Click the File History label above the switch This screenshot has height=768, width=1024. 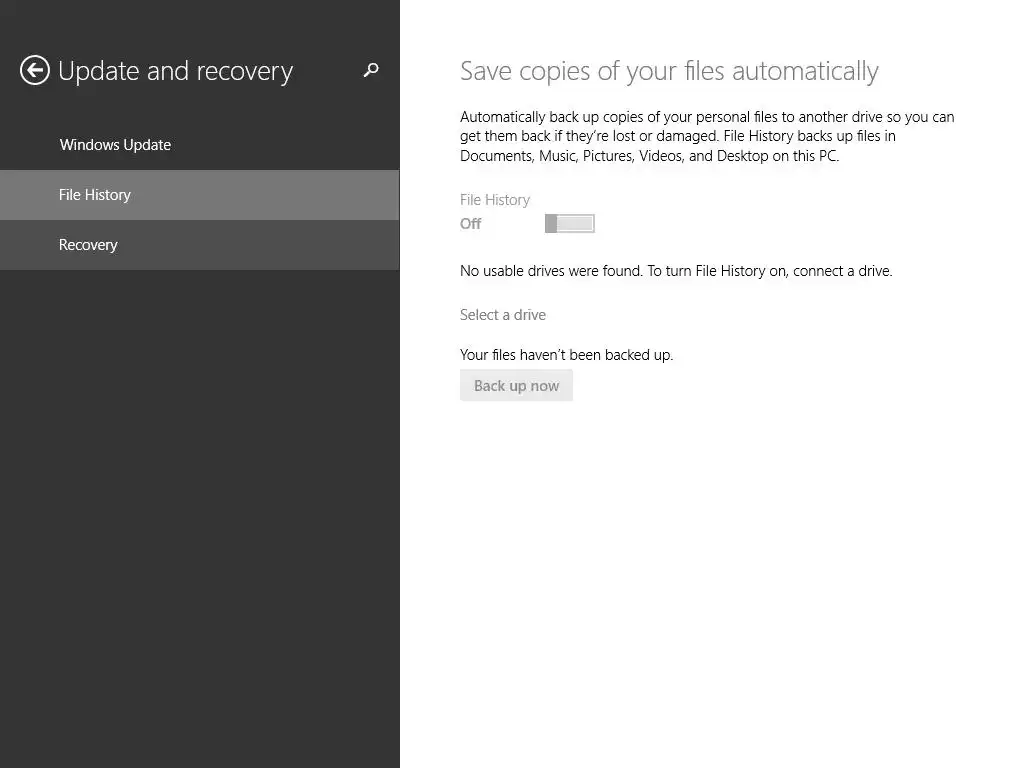(495, 200)
